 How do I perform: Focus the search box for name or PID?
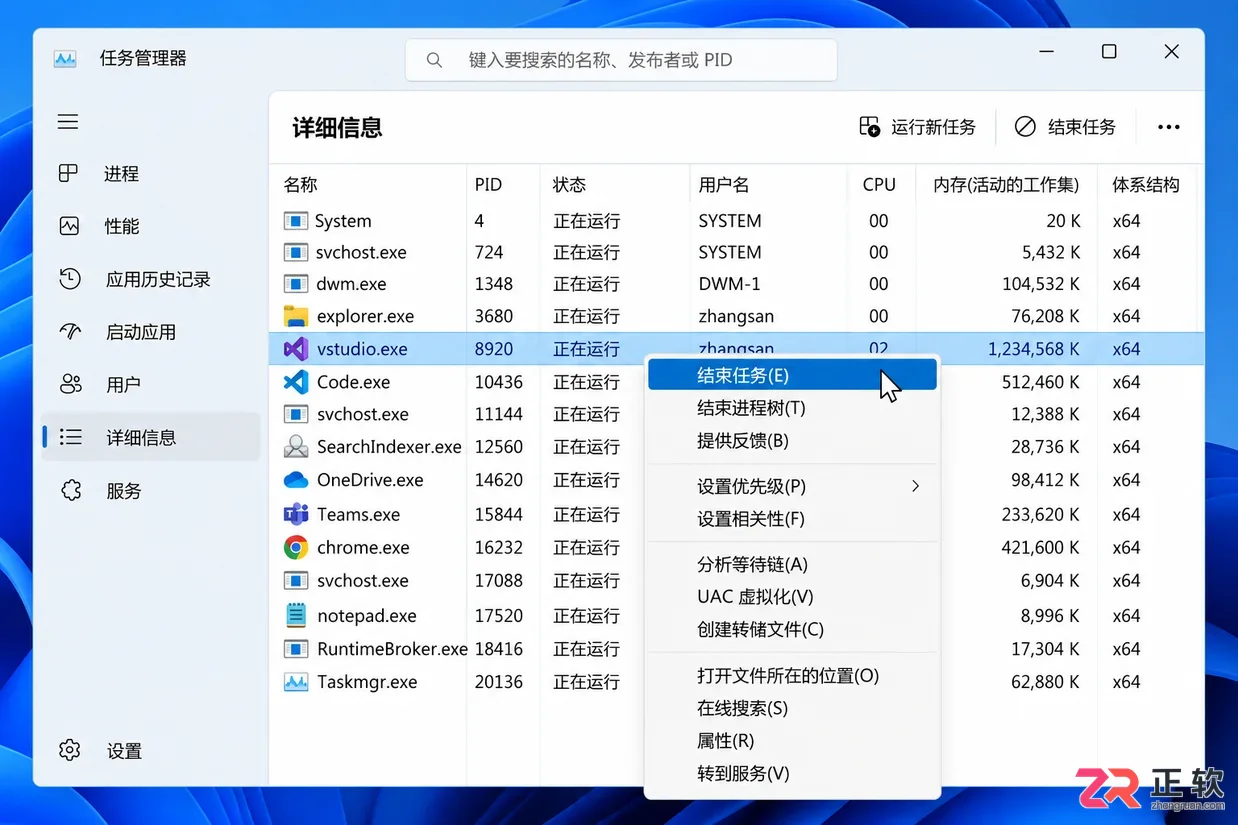tap(621, 60)
